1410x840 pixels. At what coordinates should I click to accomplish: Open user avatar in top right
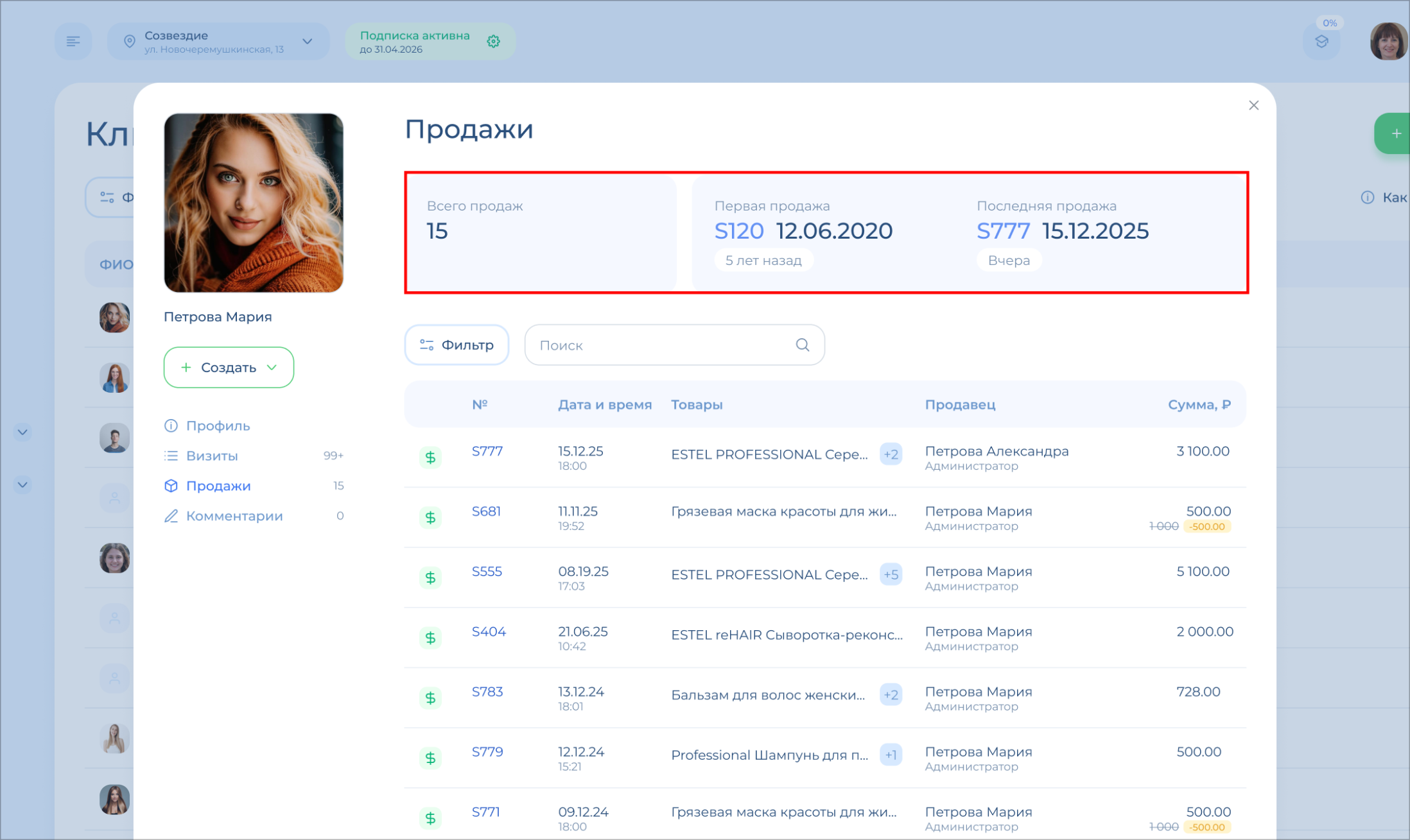tap(1388, 42)
